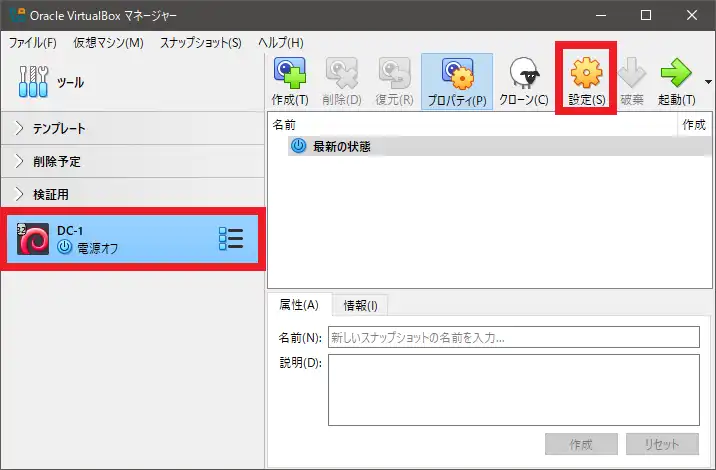Maximize the VirtualBox manager window
The width and height of the screenshot is (716, 470).
point(646,16)
